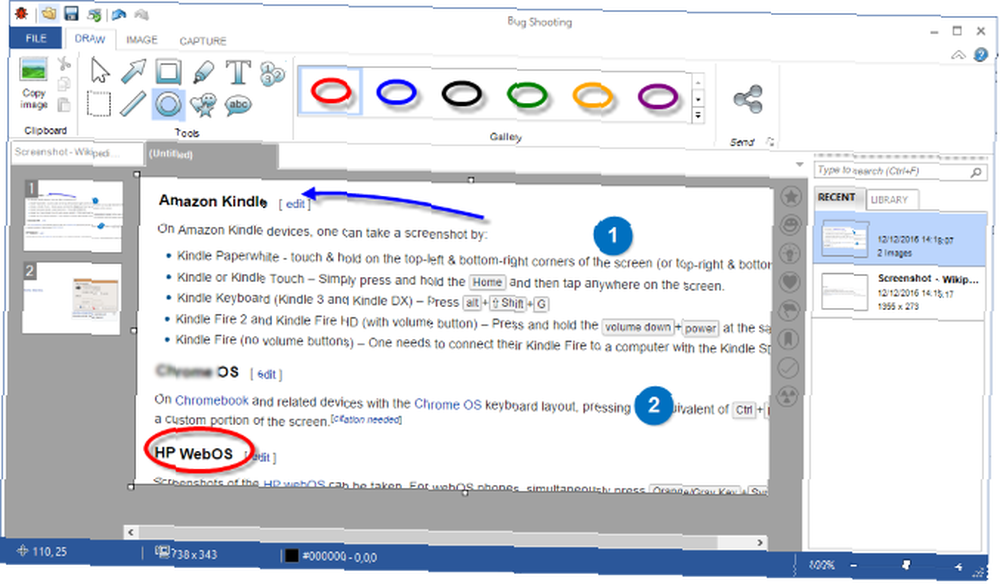Switch to the IMAGE ribbon tab
The width and height of the screenshot is (1000, 584).
(x=142, y=40)
